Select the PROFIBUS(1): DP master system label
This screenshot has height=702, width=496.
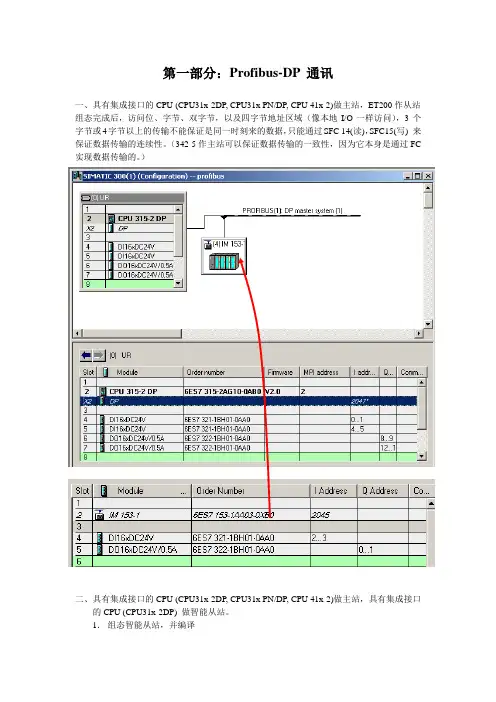click(292, 210)
